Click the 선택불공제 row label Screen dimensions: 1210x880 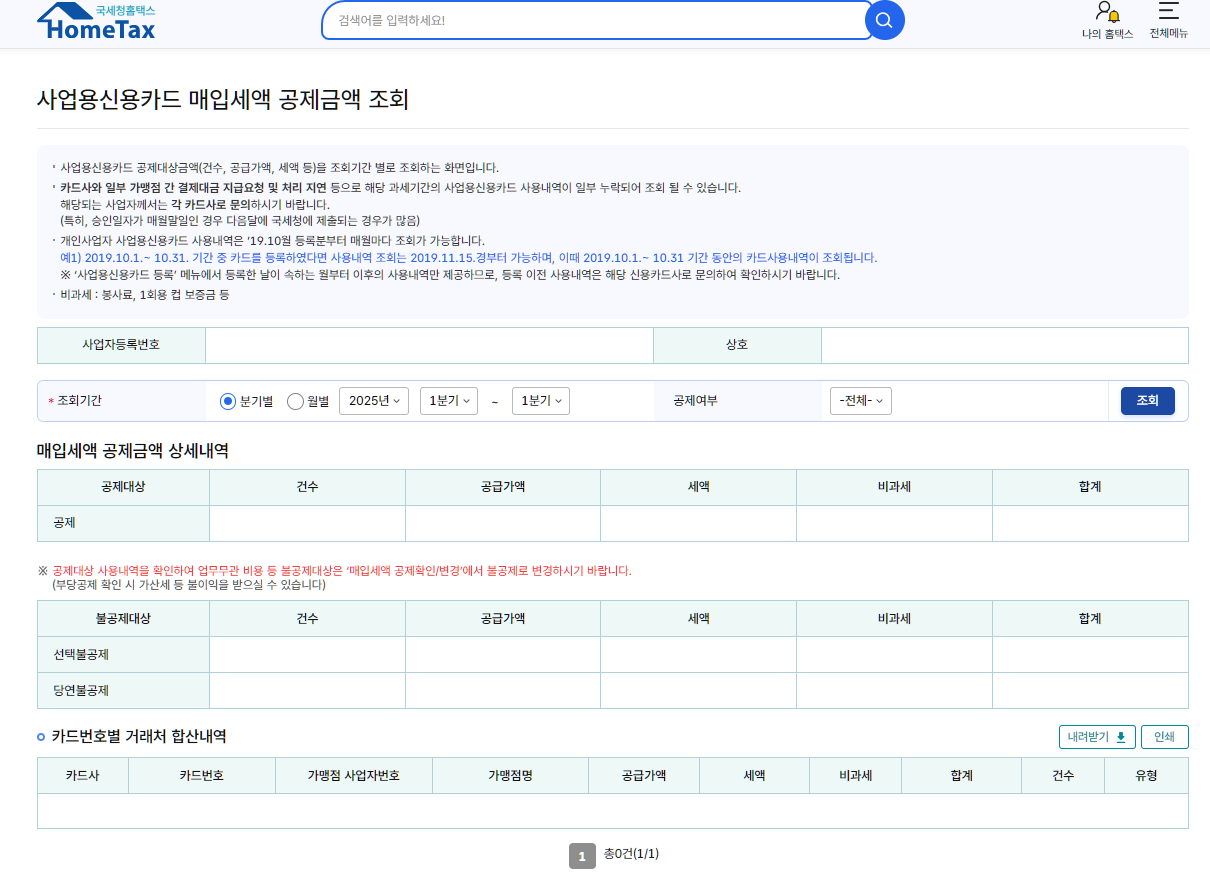point(82,655)
